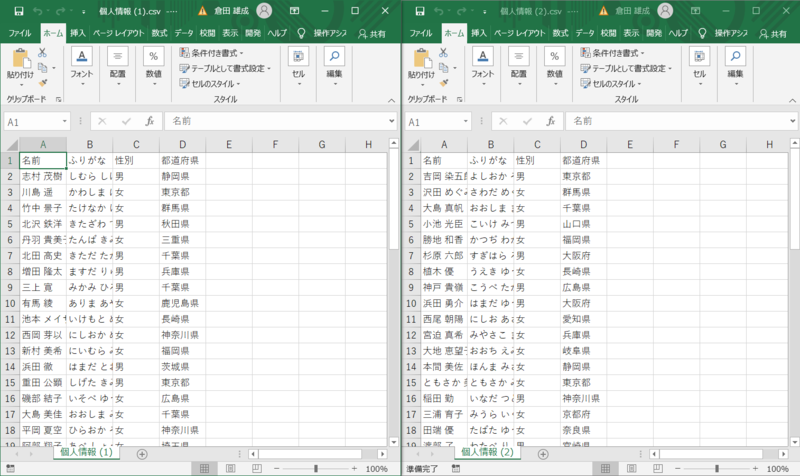This screenshot has height=476, width=800.
Task: Select the Select All corner in the left worksheet
Action: [11, 144]
